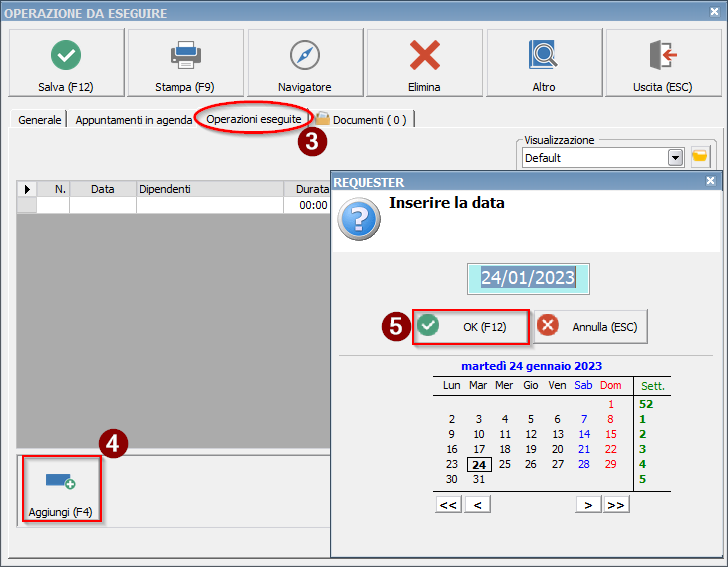Click the Stampa (F9) printer button
Image resolution: width=728 pixels, height=567 pixels.
(x=185, y=63)
